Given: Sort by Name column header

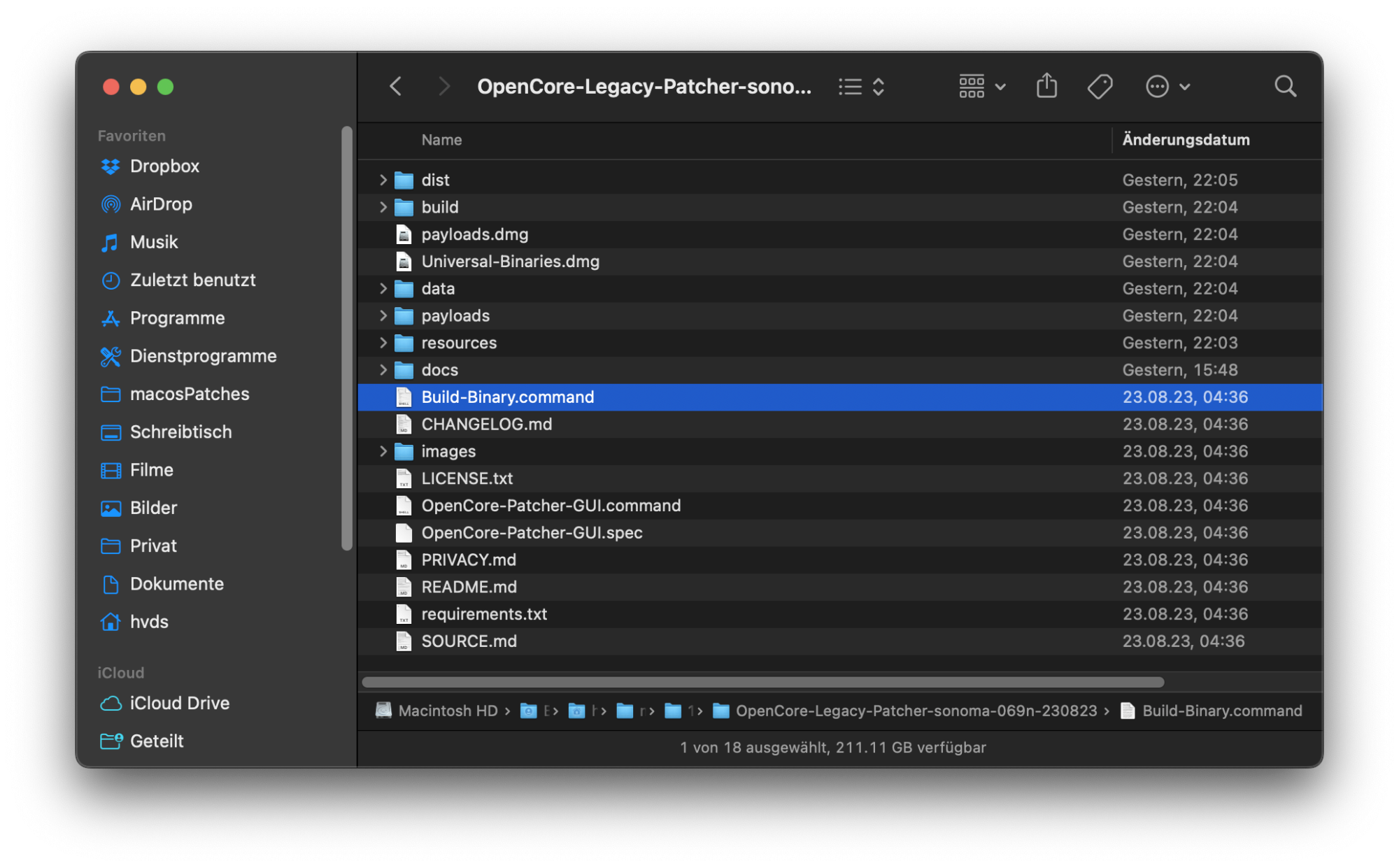Looking at the screenshot, I should (x=441, y=140).
